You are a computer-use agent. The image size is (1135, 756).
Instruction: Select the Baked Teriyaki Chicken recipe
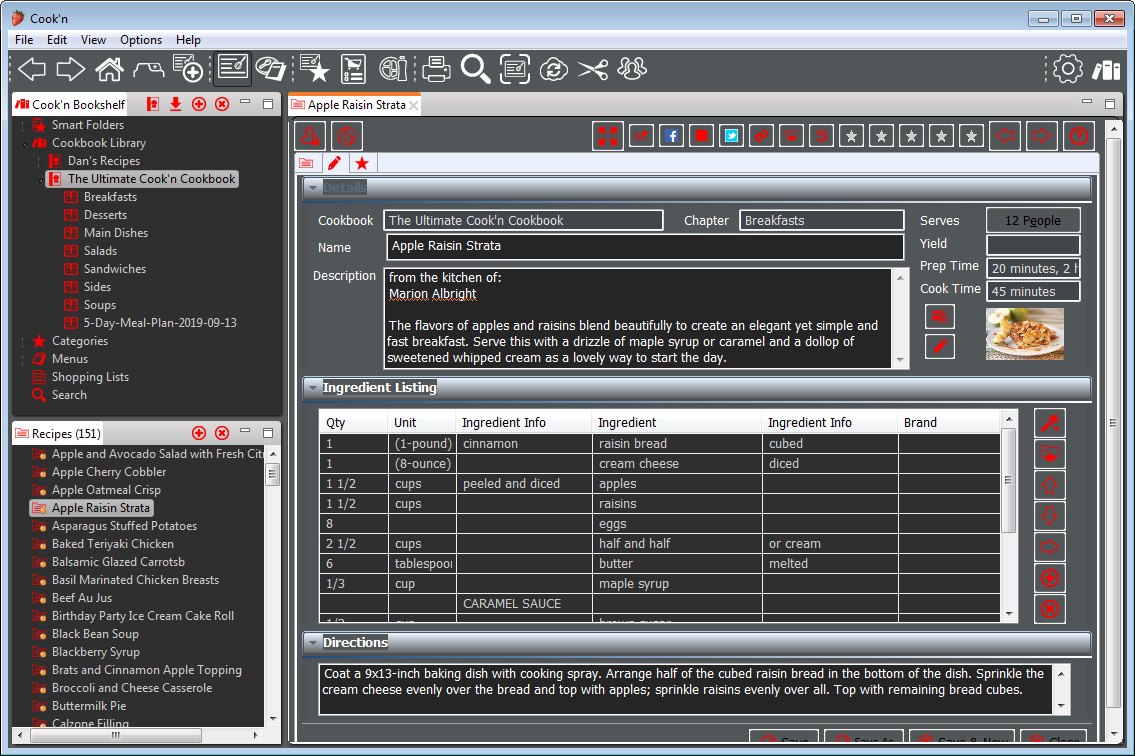tap(112, 544)
